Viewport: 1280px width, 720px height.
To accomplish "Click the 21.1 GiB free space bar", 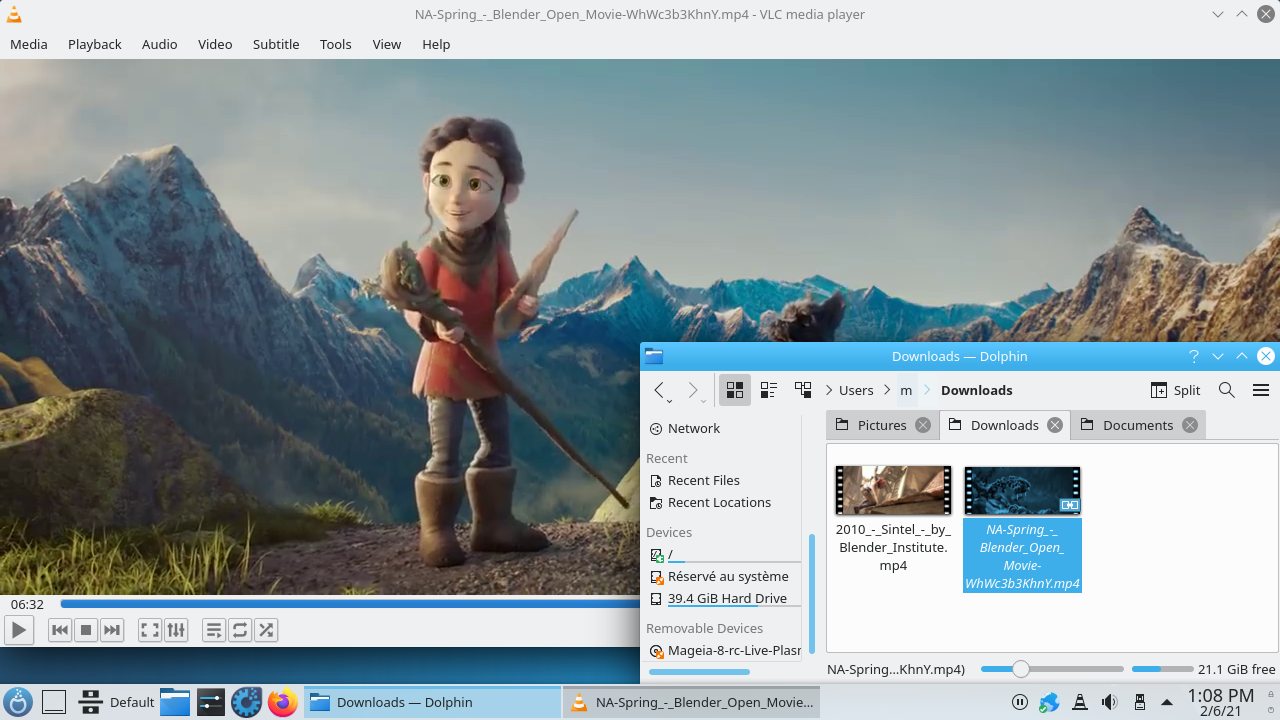I will coord(1162,669).
